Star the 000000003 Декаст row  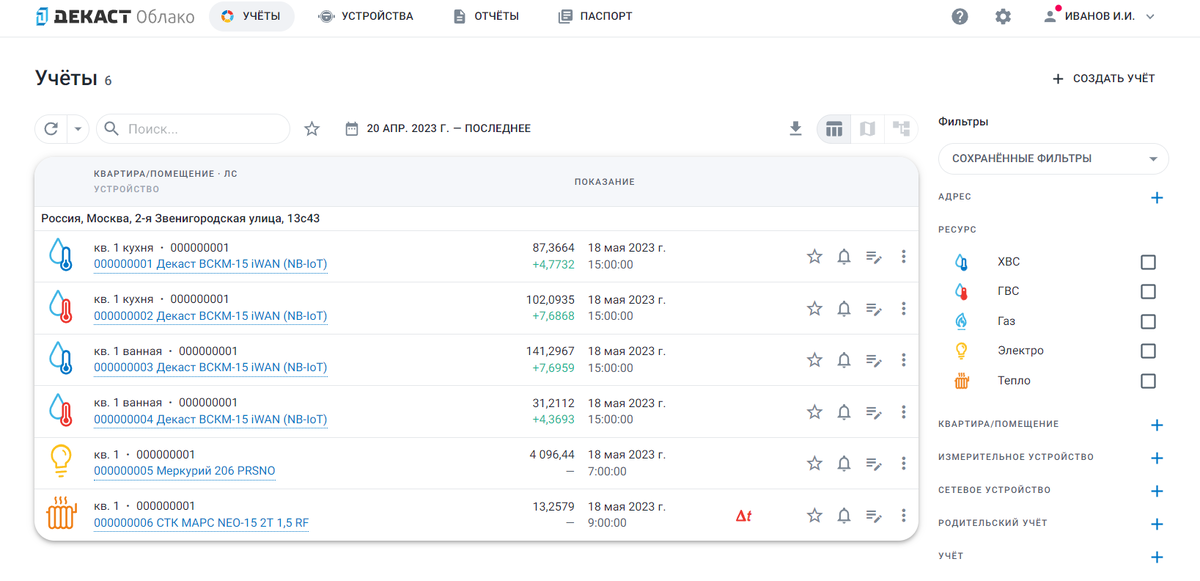coord(814,360)
